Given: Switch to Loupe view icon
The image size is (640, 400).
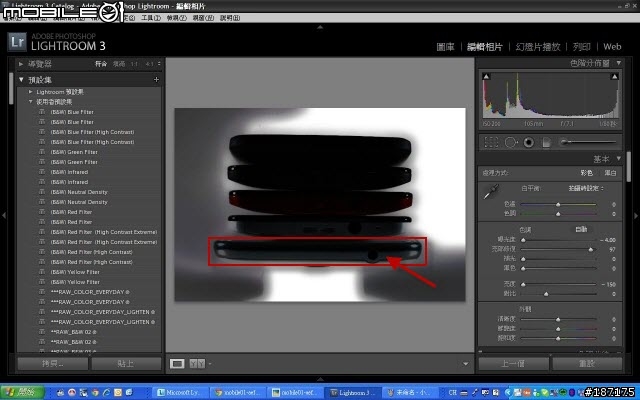Looking at the screenshot, I should 177,363.
